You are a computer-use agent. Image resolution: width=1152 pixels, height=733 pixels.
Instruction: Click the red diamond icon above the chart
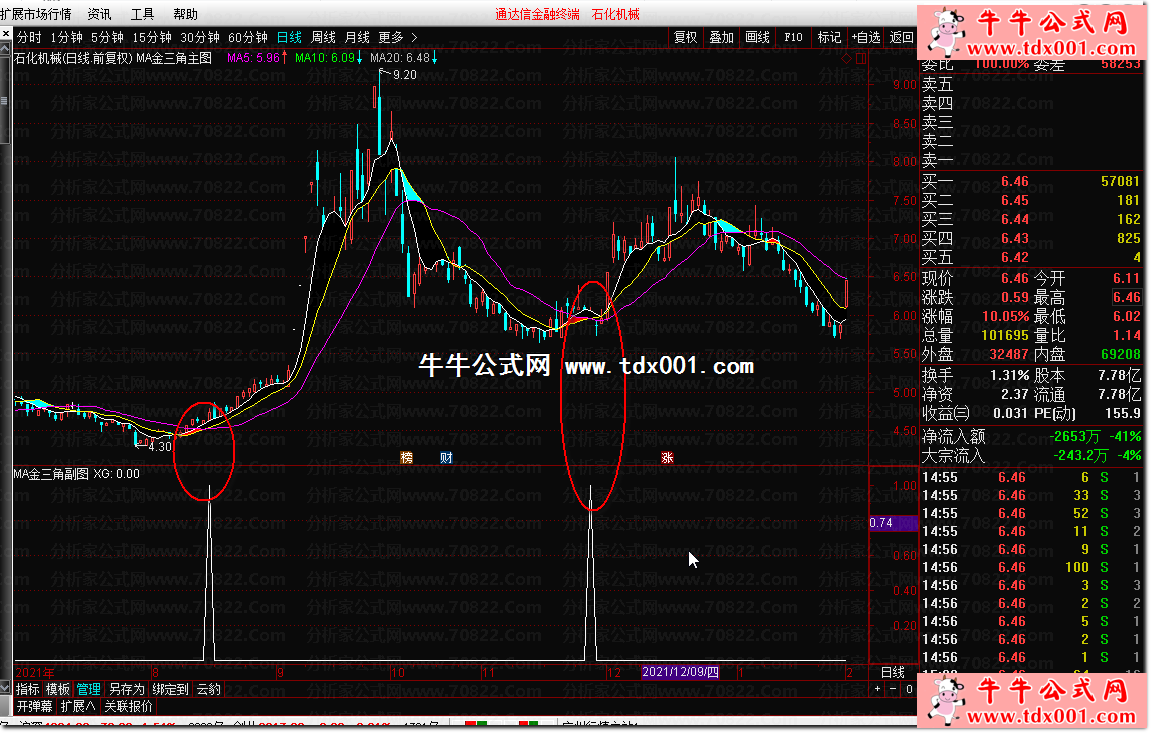tap(846, 58)
